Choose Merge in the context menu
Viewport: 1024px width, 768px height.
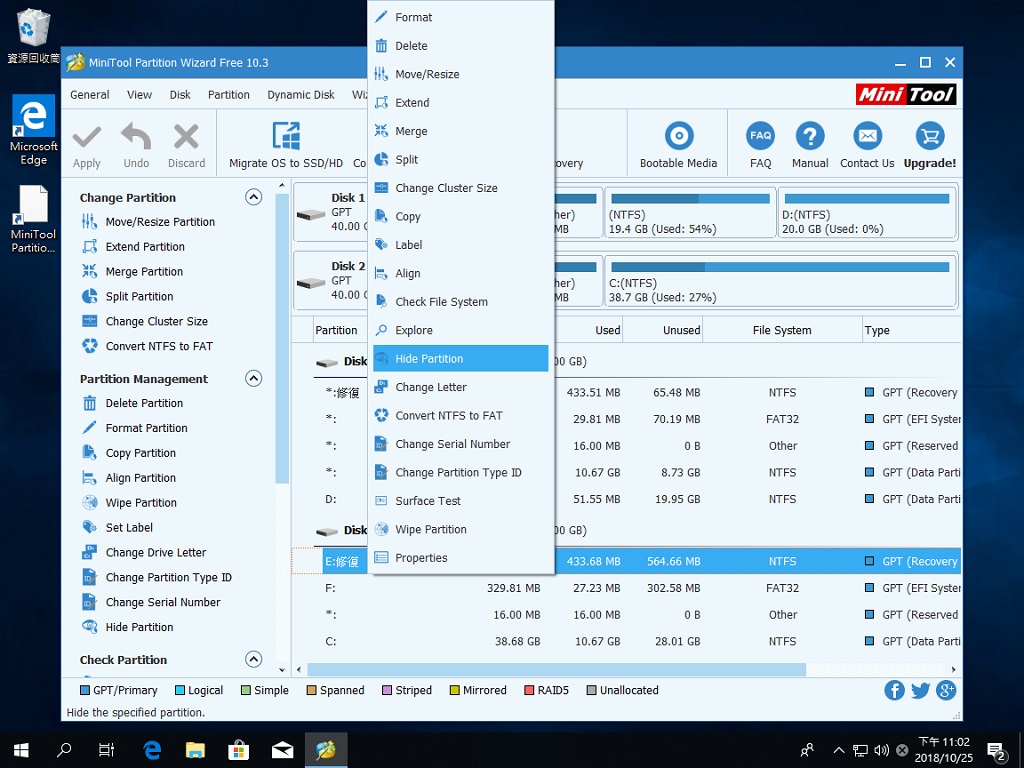pos(460,131)
